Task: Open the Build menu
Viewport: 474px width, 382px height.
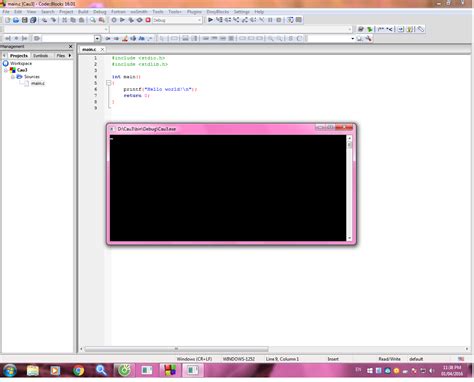Action: click(83, 12)
